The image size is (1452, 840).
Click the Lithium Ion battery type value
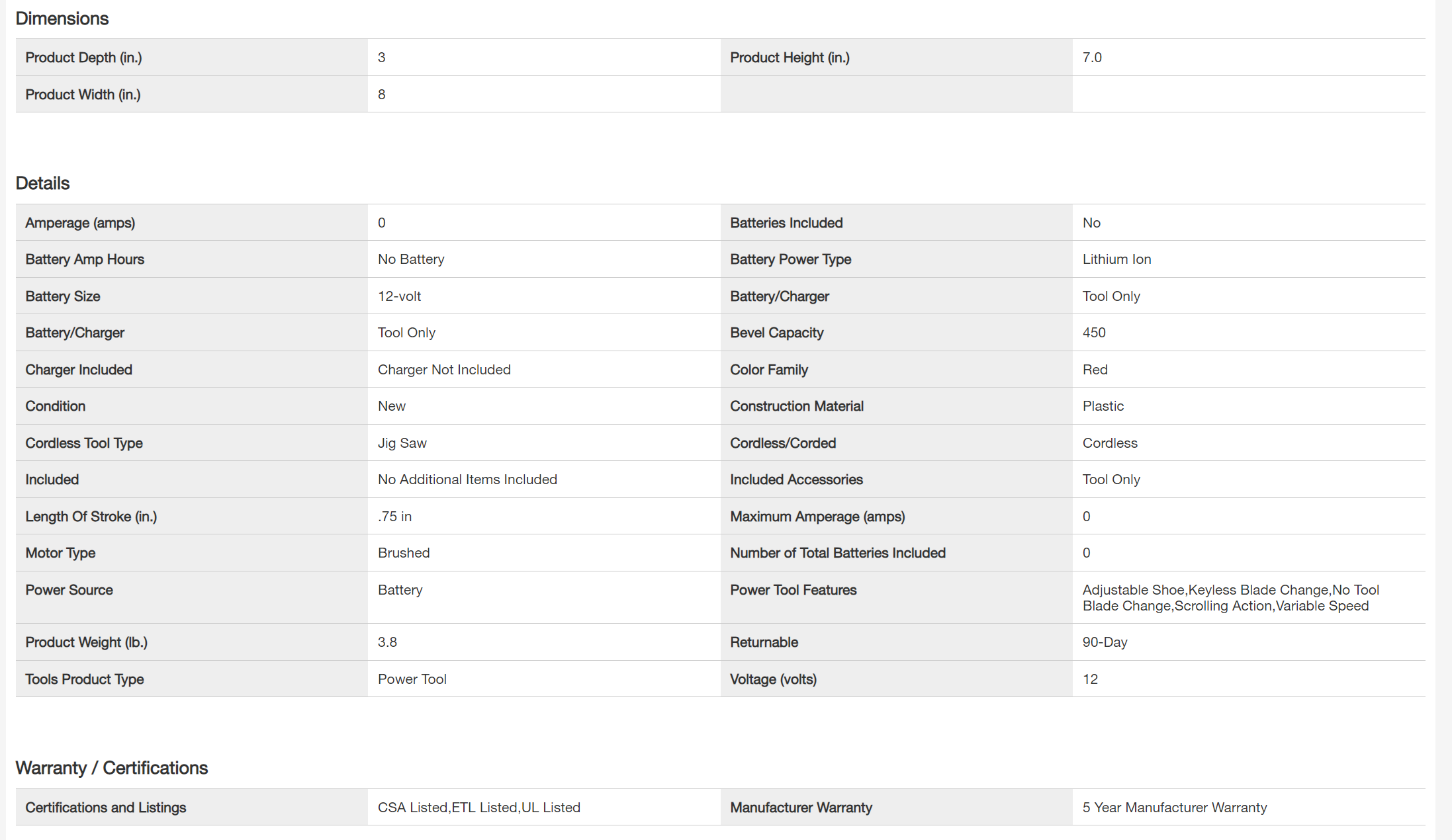point(1116,259)
